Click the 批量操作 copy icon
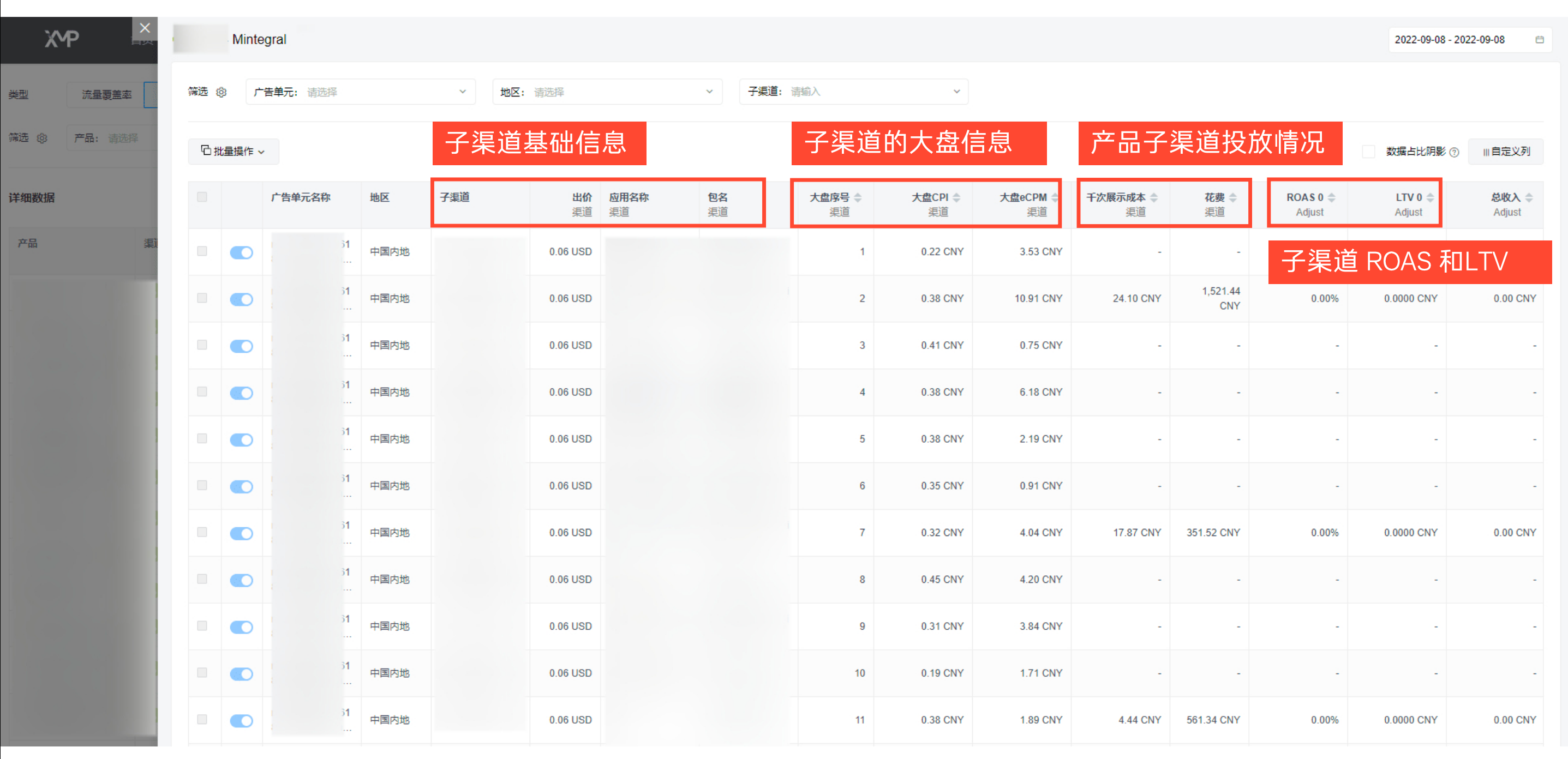The height and width of the screenshot is (759, 1568). pos(205,151)
